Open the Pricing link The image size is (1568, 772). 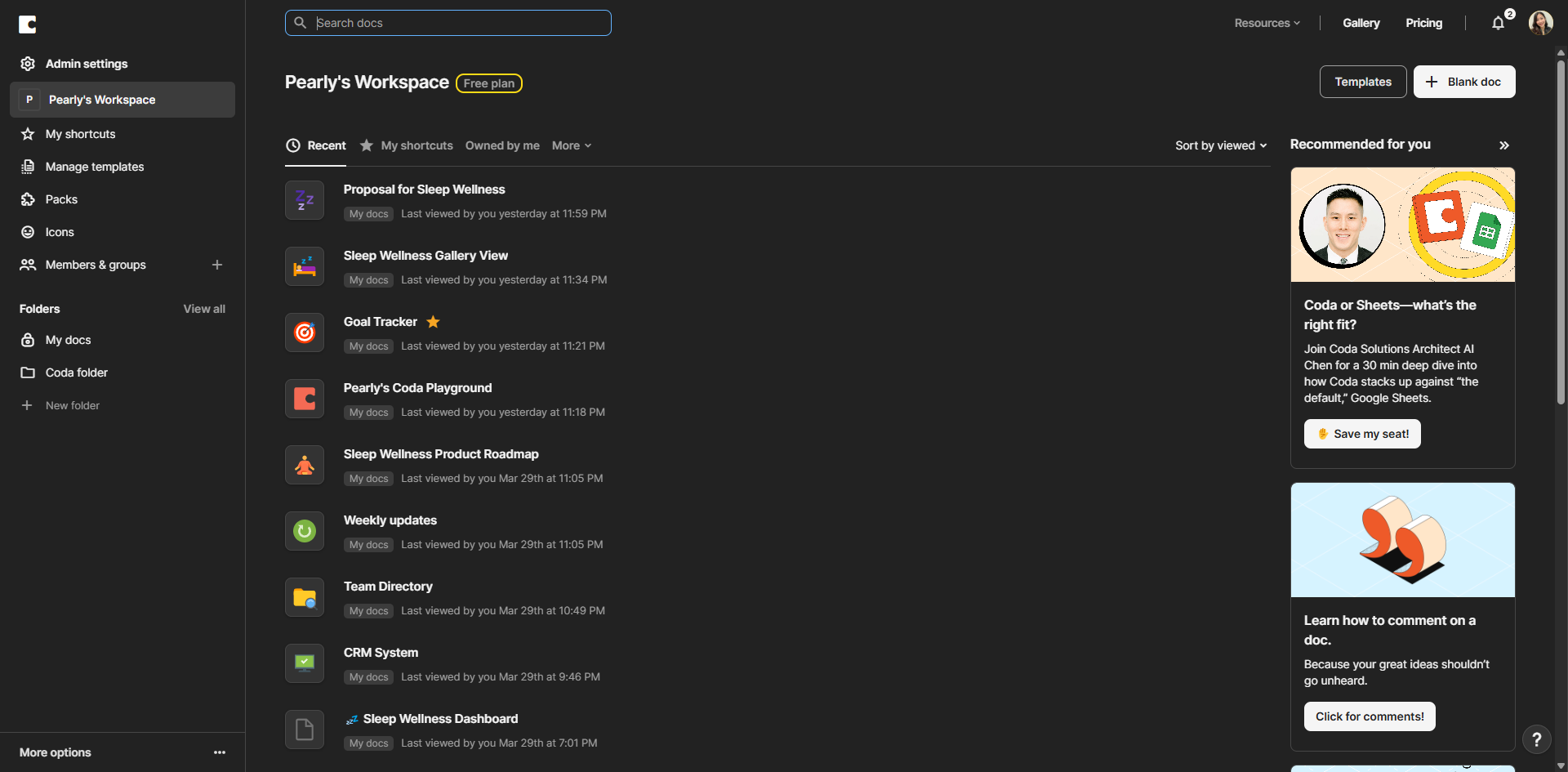point(1423,23)
